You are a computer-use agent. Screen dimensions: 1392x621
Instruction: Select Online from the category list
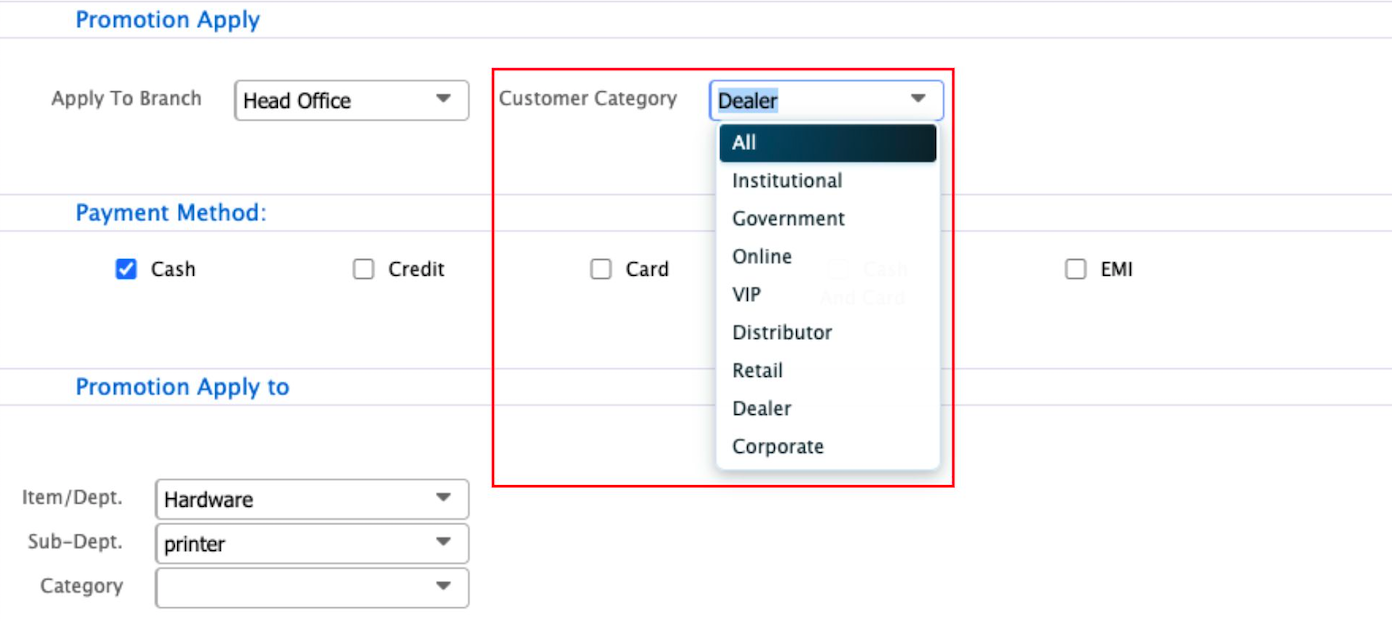pos(762,257)
